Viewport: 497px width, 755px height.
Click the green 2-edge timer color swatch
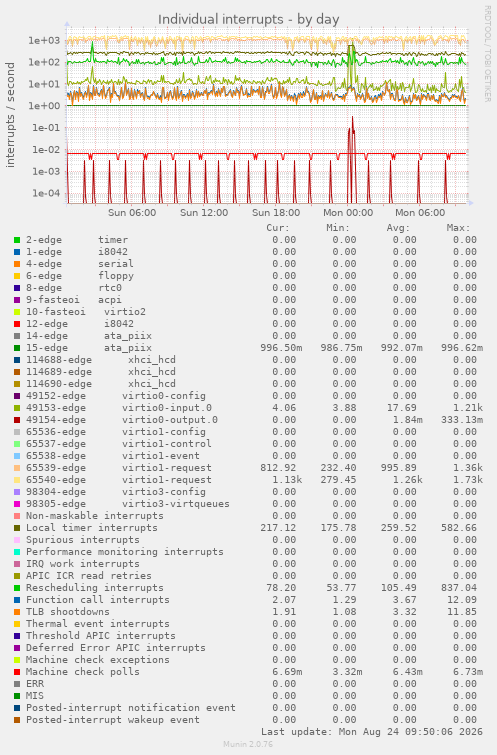pos(17,240)
